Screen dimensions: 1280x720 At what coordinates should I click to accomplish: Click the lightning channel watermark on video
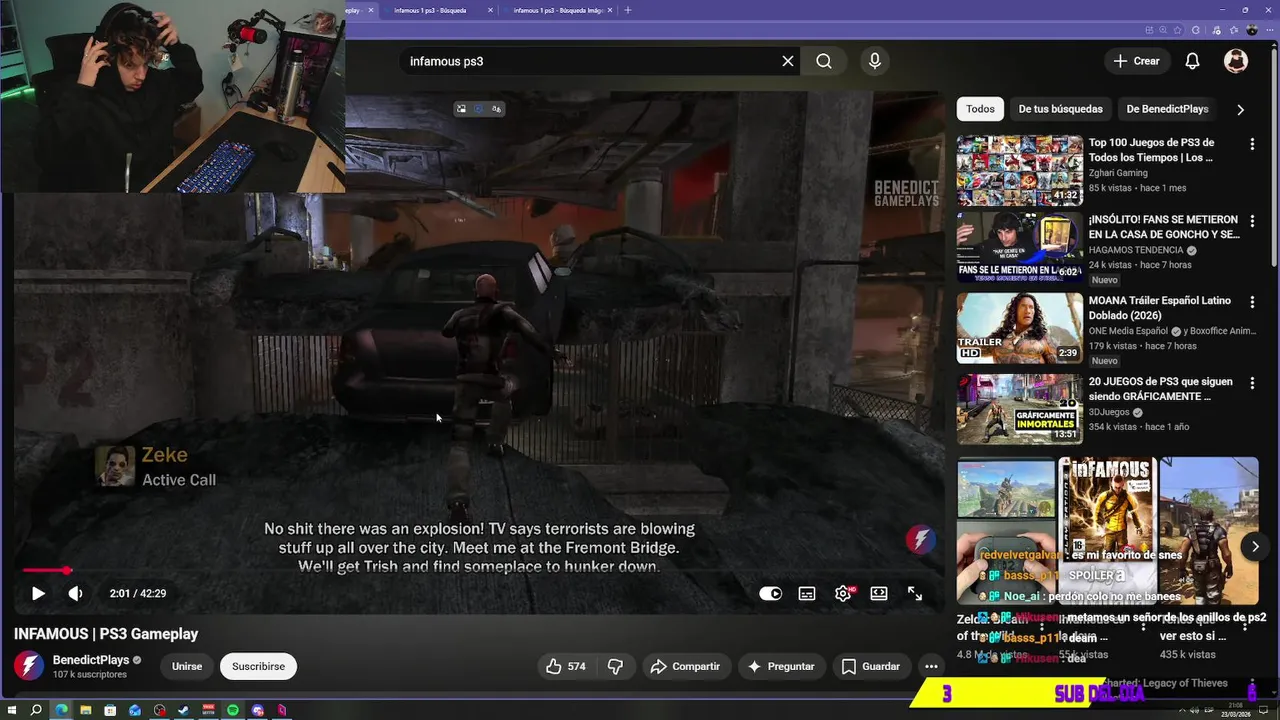tap(920, 540)
